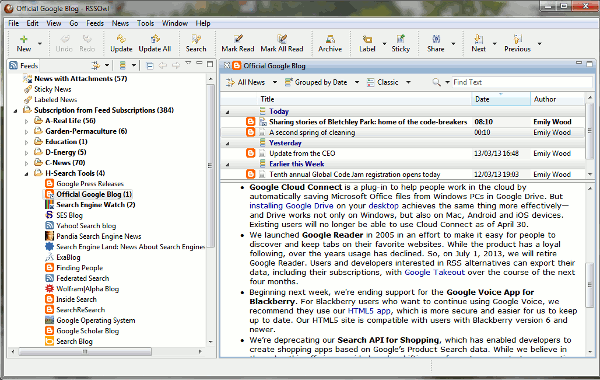The height and width of the screenshot is (380, 600).
Task: Expand the Garden-Permaculture folder
Action: point(26,132)
